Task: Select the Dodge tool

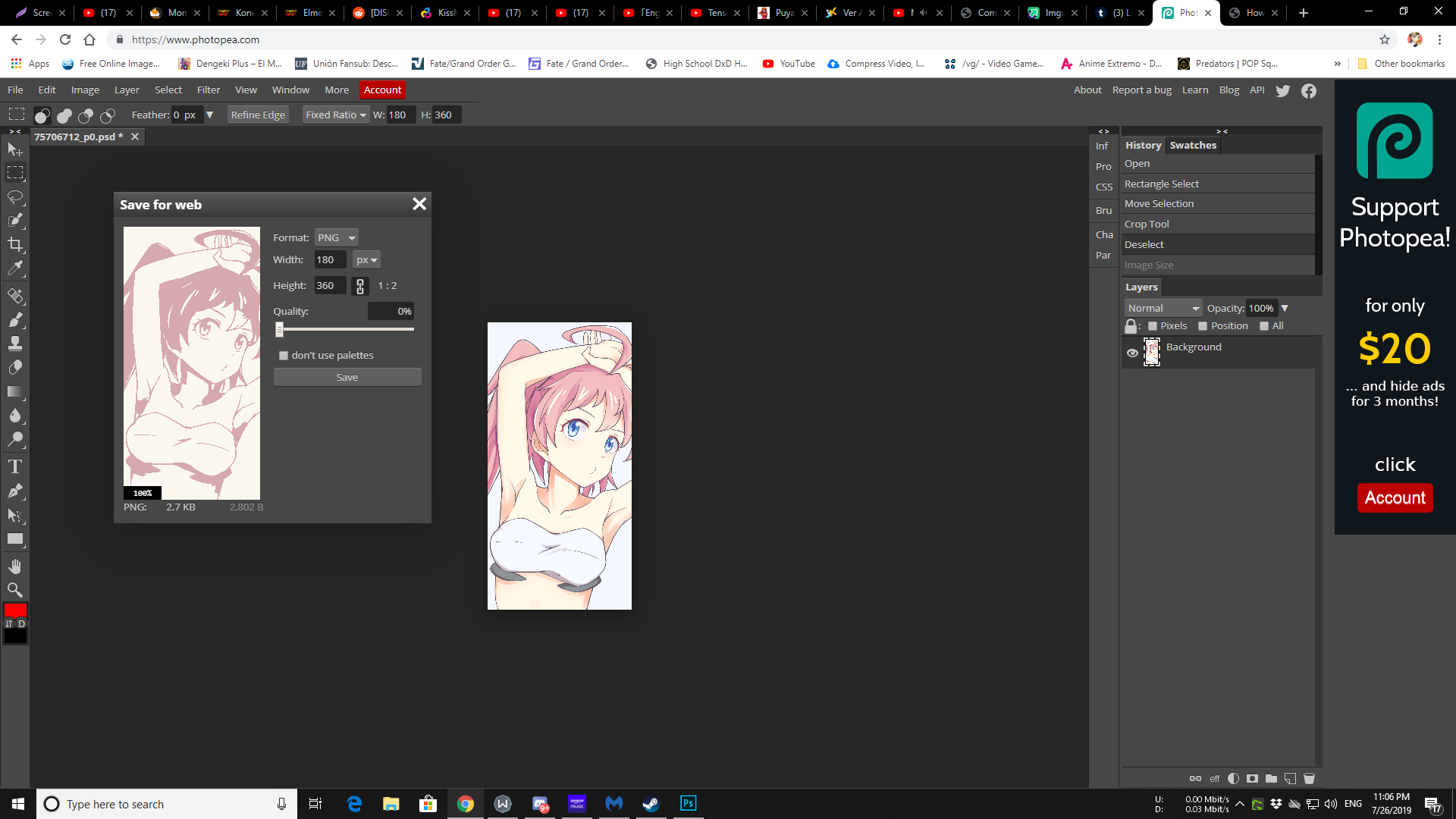Action: (15, 439)
